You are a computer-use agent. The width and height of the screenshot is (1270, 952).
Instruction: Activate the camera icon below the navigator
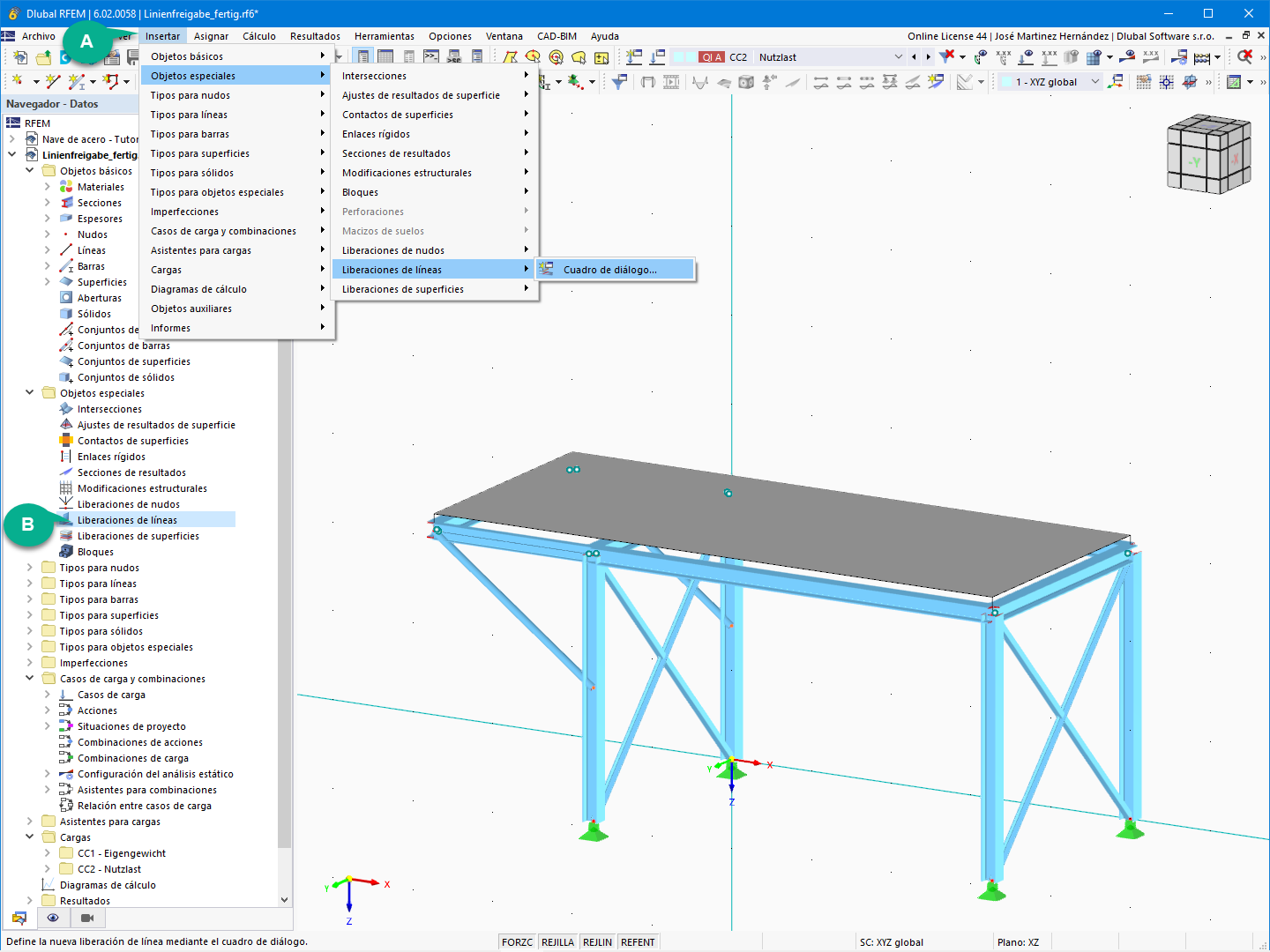(x=86, y=918)
